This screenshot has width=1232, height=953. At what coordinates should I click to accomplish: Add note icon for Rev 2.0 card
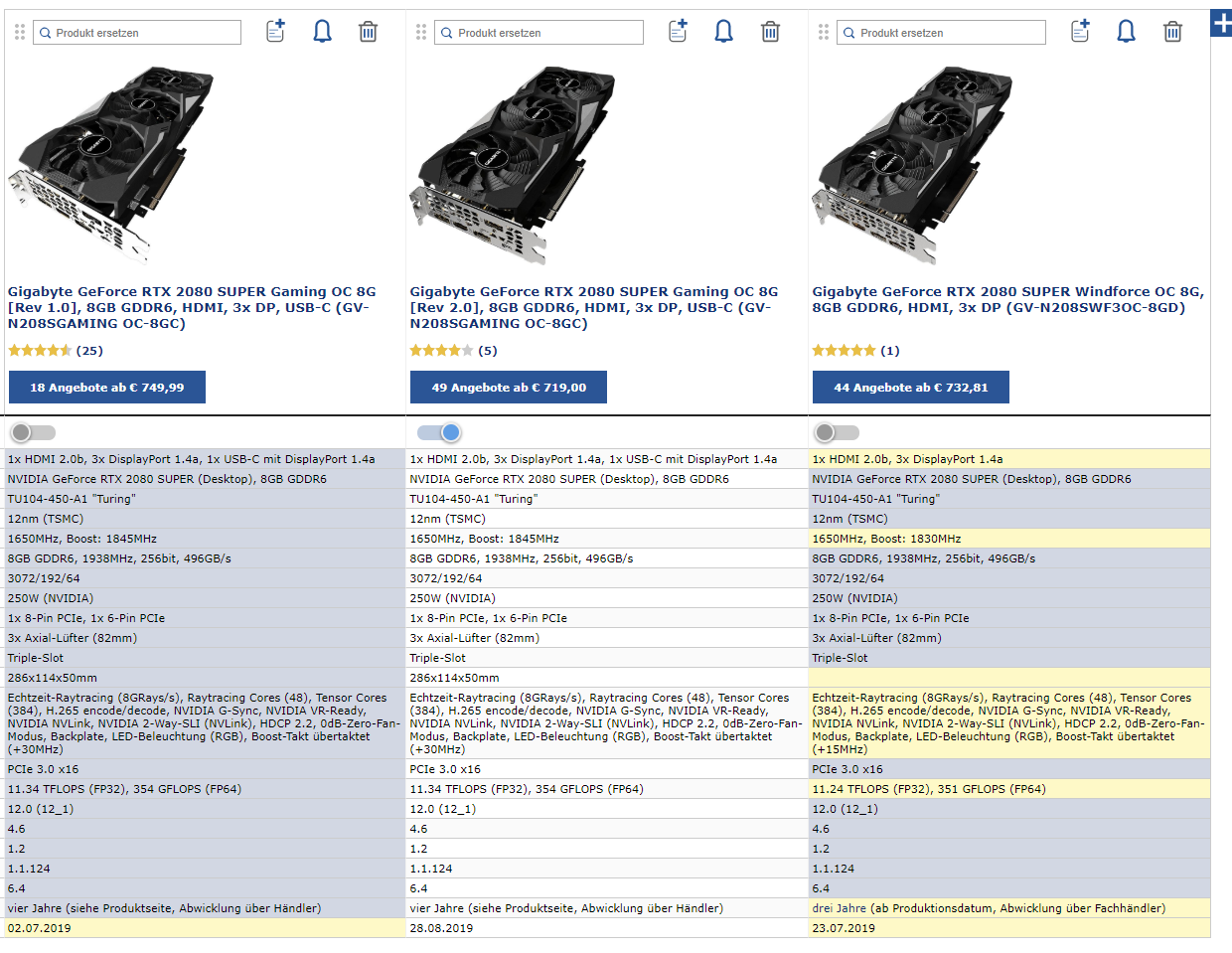(x=678, y=31)
